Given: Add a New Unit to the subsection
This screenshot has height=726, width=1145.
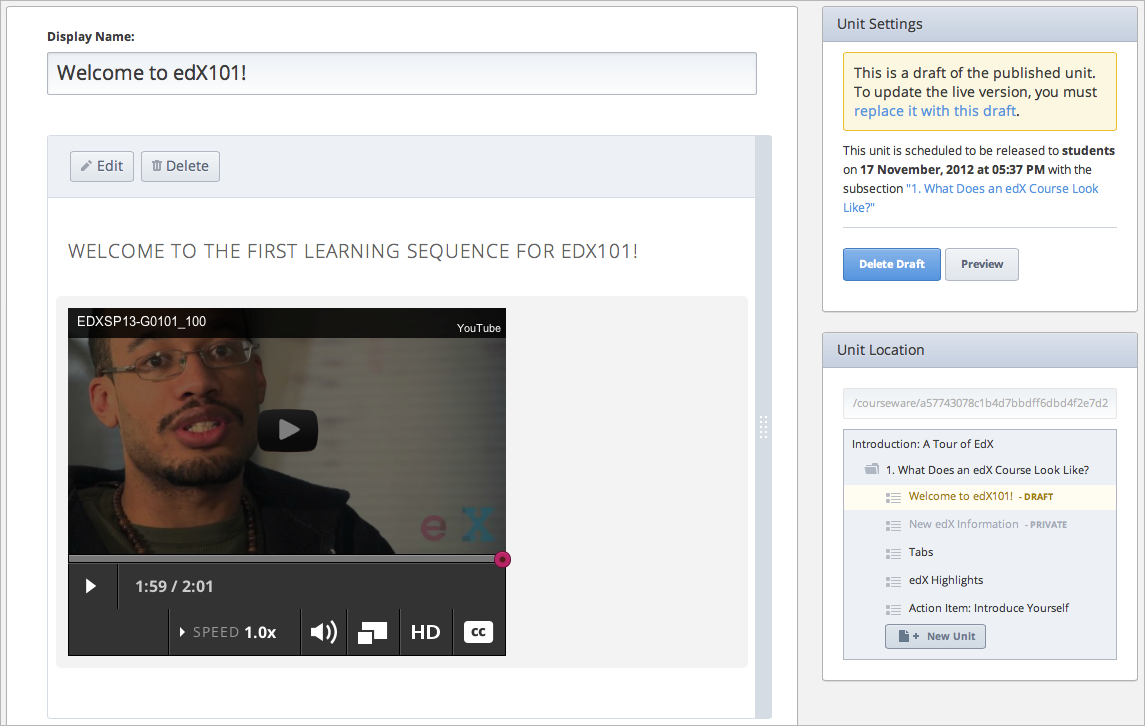Looking at the screenshot, I should (935, 636).
